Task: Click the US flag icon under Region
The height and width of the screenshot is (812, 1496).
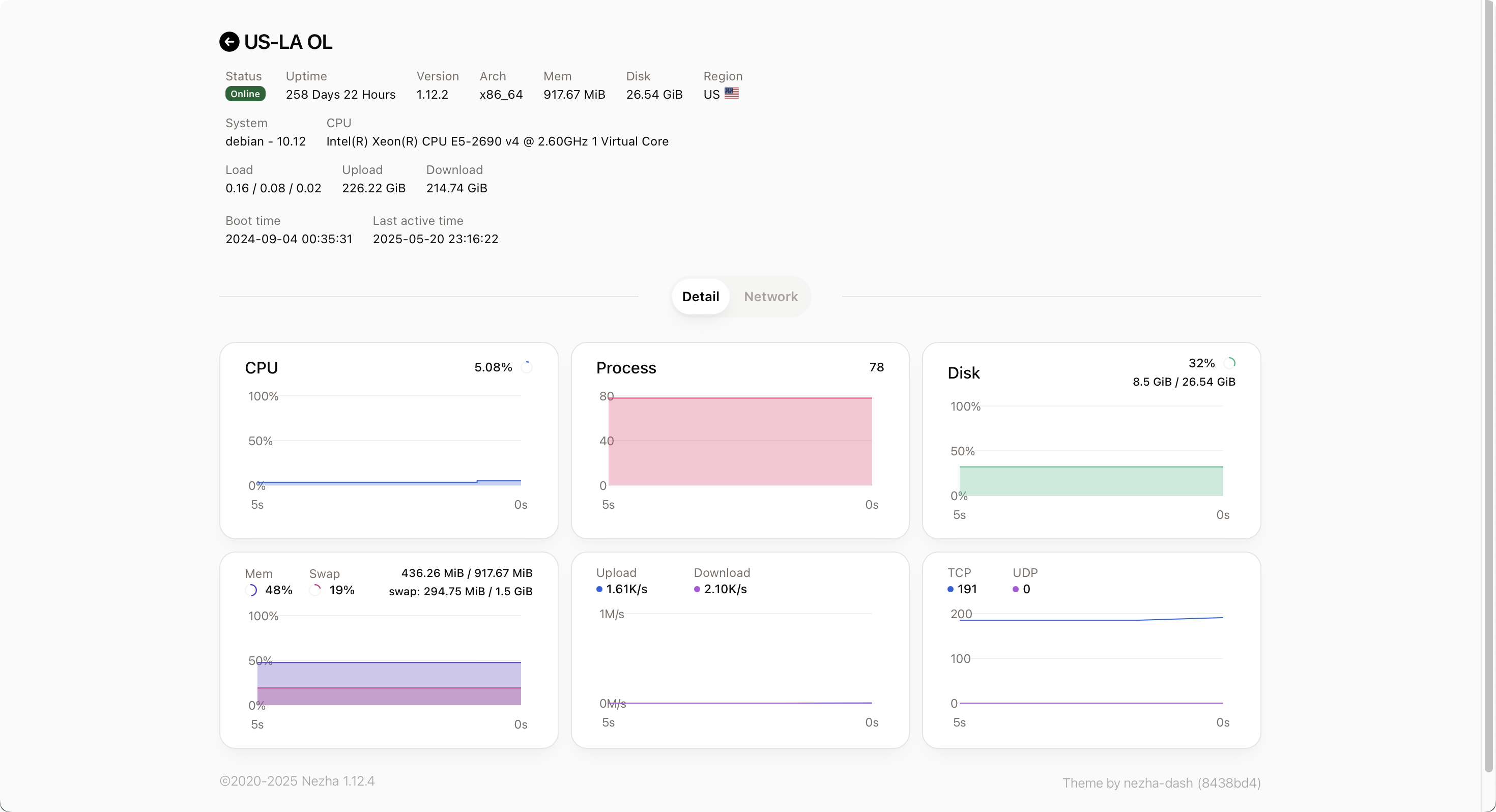Action: tap(731, 94)
